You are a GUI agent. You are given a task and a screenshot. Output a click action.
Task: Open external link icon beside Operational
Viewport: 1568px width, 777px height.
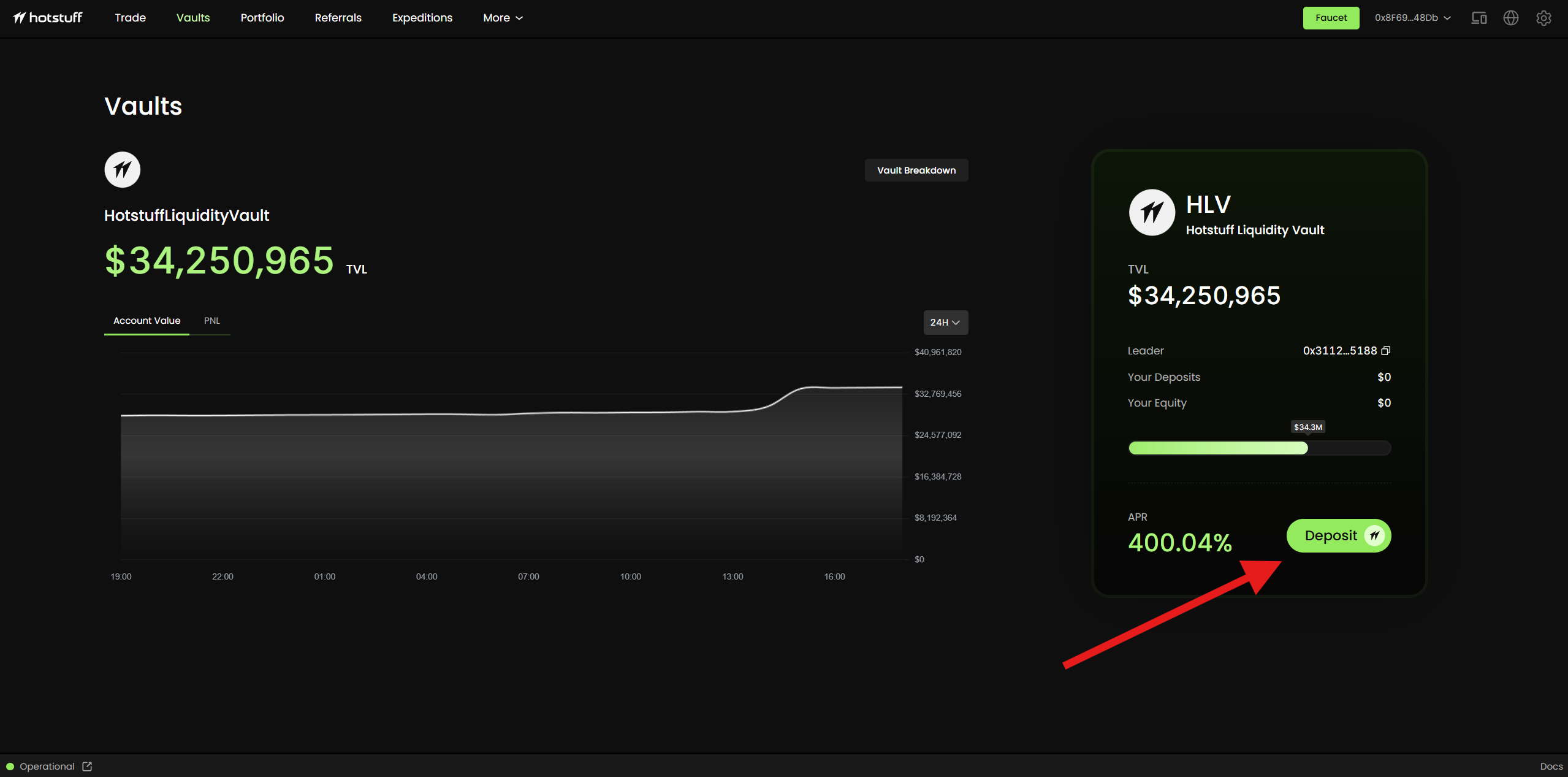pyautogui.click(x=87, y=767)
